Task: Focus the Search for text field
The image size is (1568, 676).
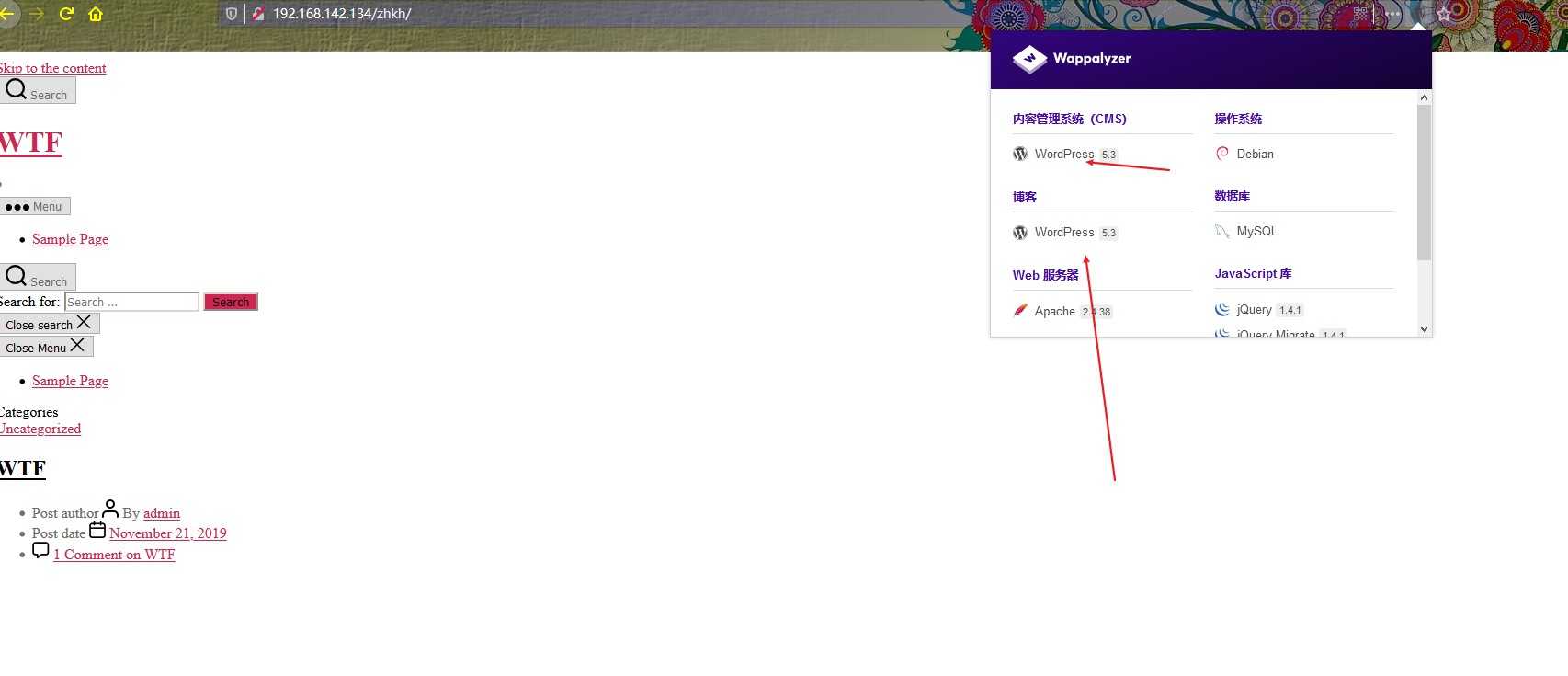Action: [131, 302]
